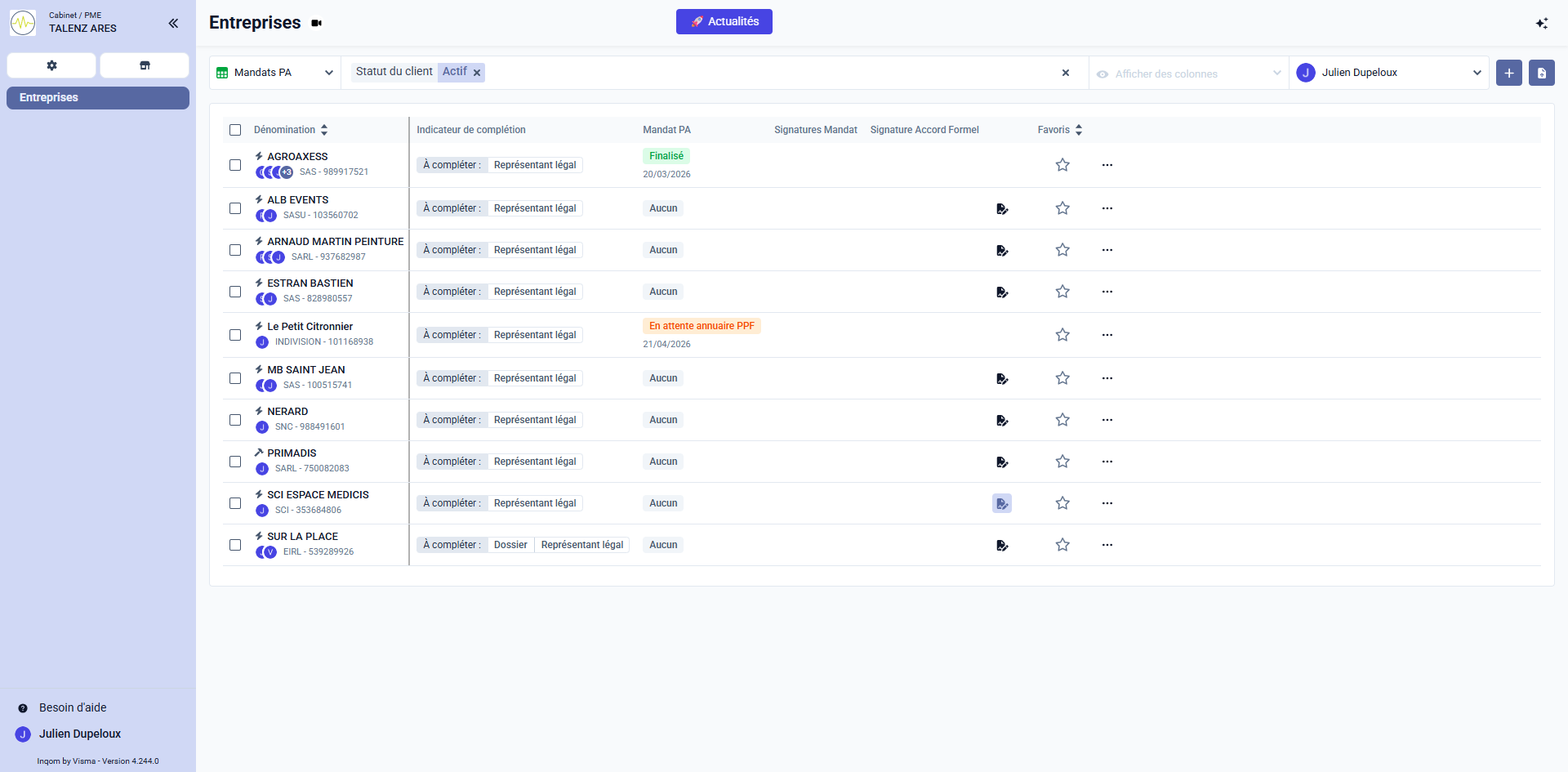
Task: Select Entreprises in the sidebar menu
Action: tap(98, 97)
